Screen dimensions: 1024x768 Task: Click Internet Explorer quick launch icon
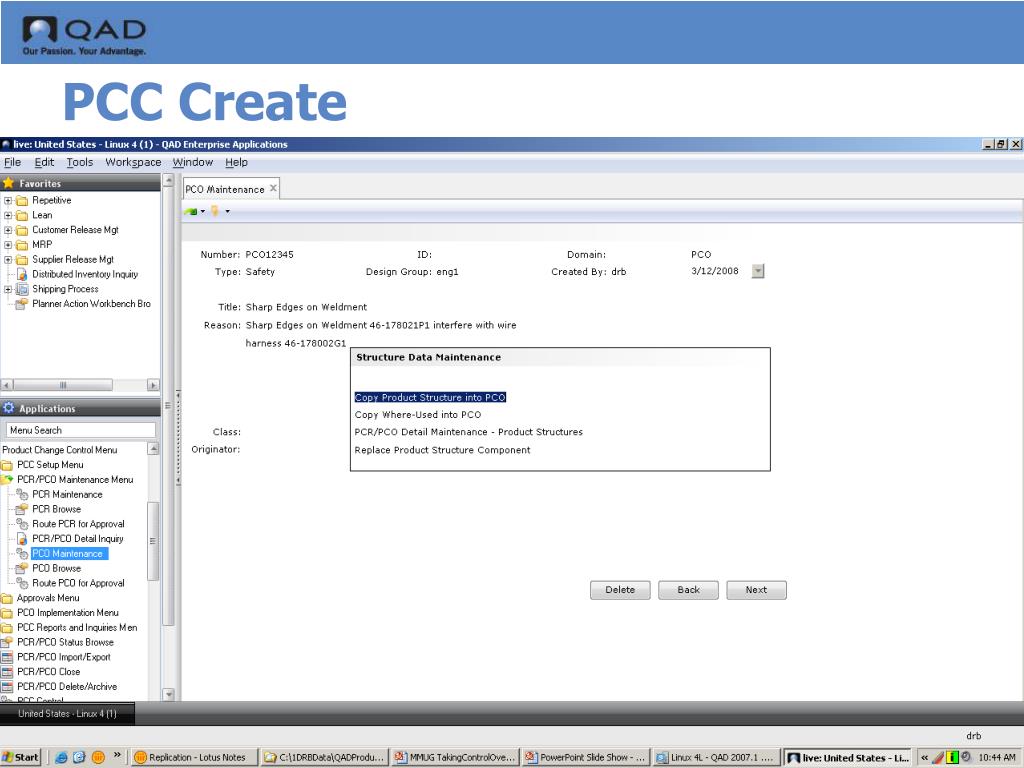[61, 758]
